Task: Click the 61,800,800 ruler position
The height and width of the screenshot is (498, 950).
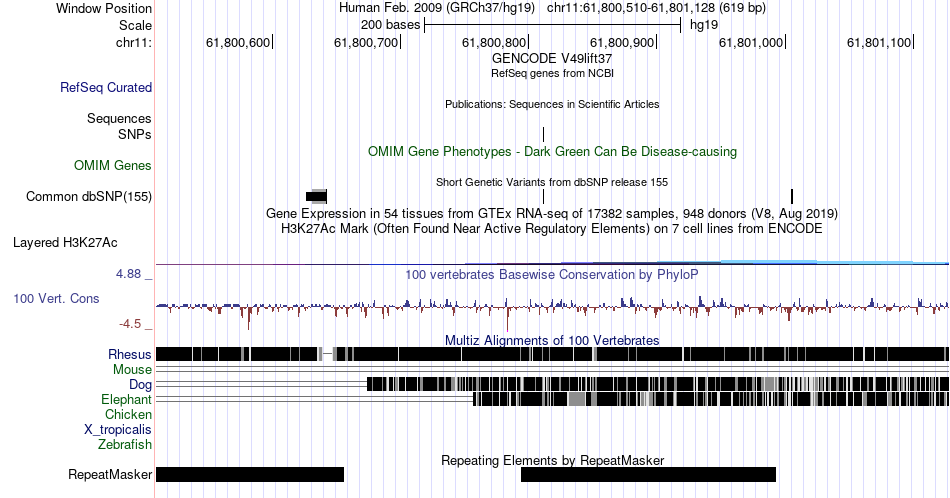Action: click(495, 42)
